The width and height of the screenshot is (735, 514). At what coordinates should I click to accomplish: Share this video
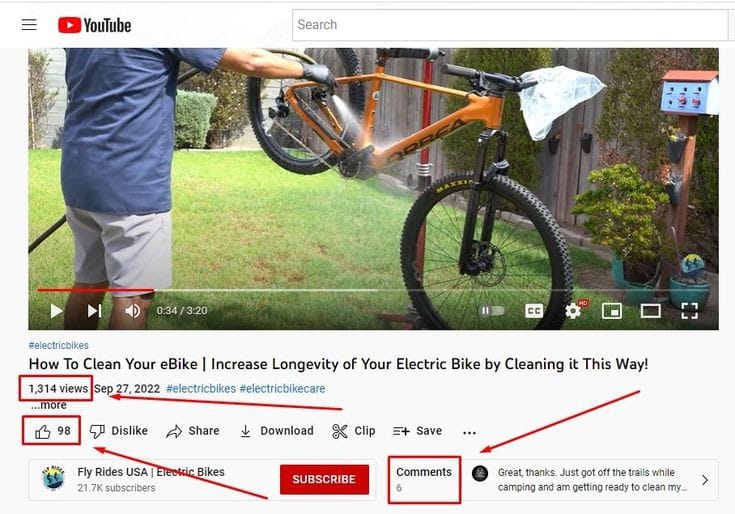click(193, 431)
